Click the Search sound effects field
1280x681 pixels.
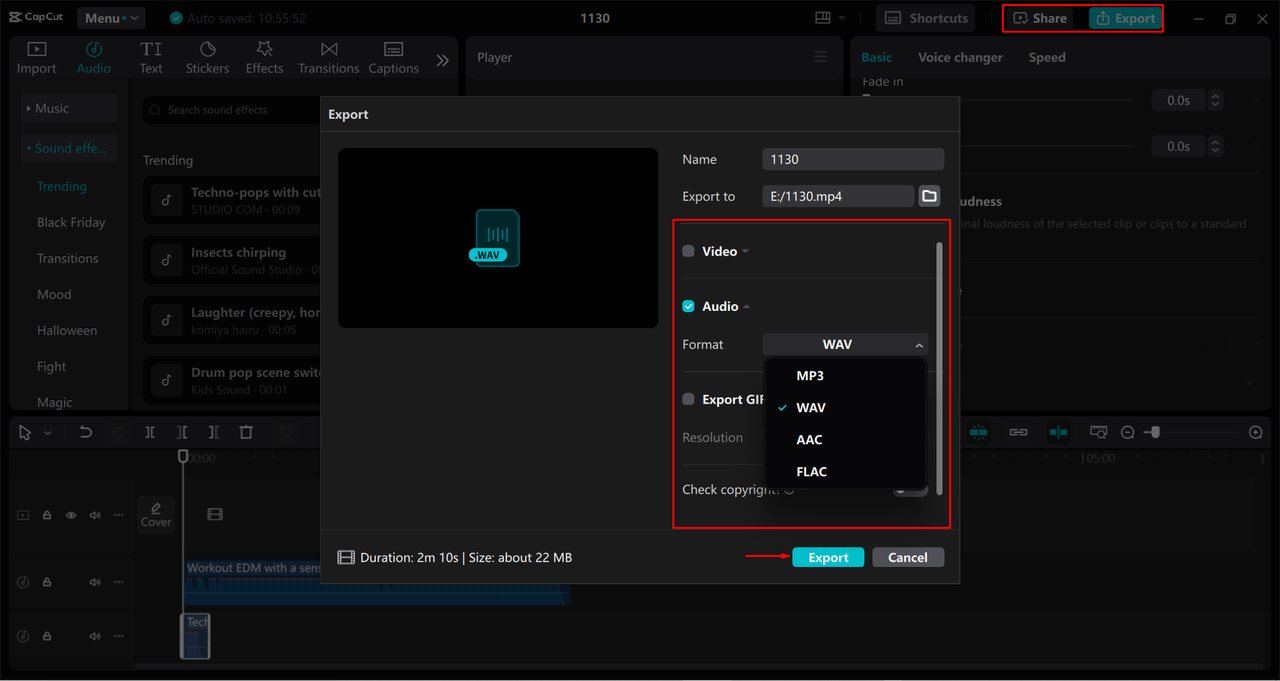coord(232,110)
